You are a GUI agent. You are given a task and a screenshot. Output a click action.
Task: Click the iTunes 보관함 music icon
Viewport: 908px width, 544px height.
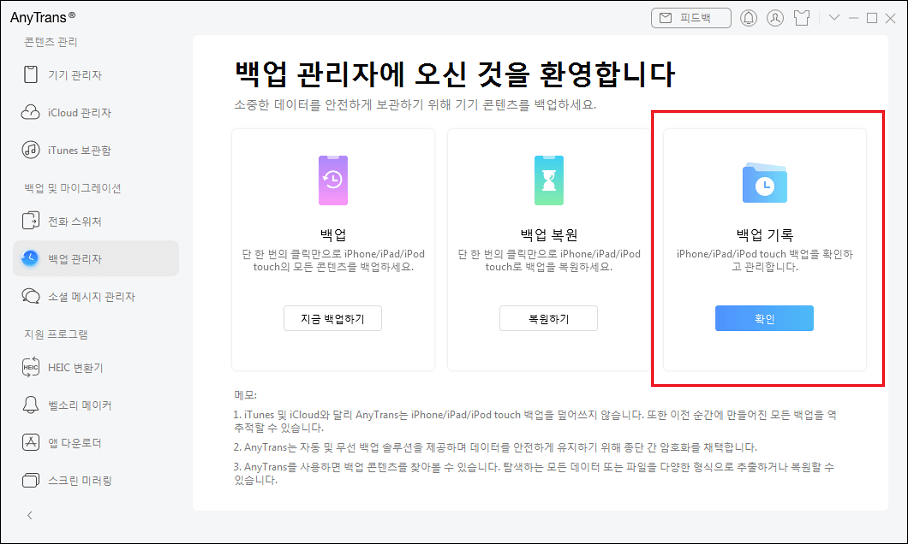pos(31,150)
